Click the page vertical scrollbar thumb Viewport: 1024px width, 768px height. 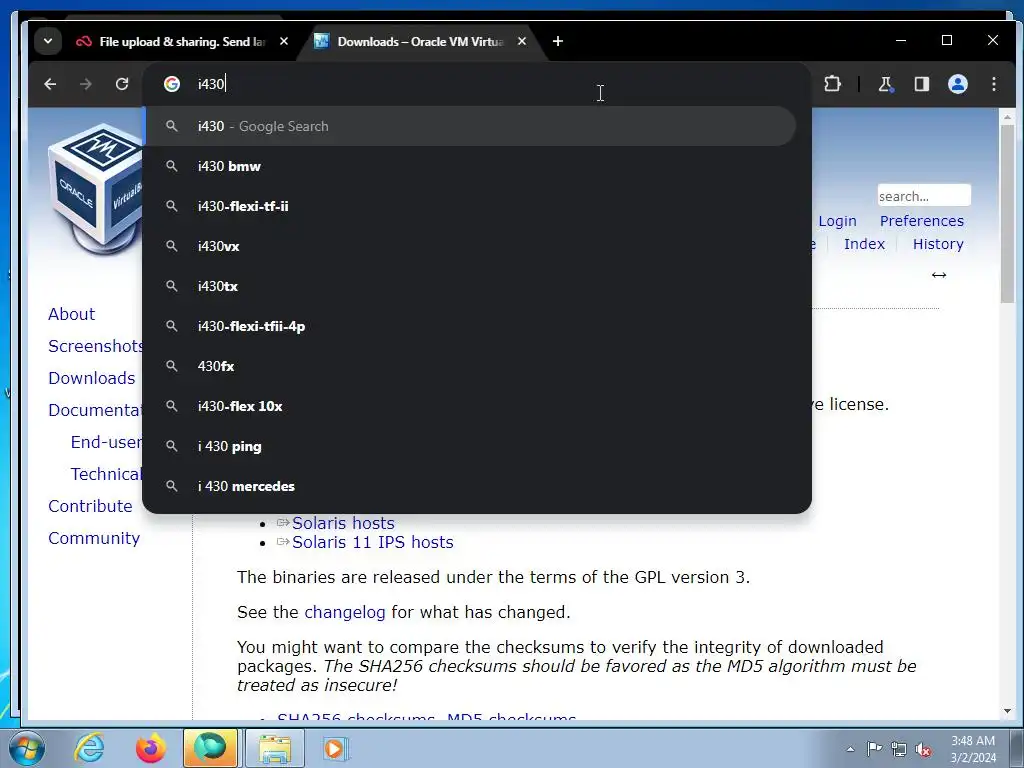1007,212
